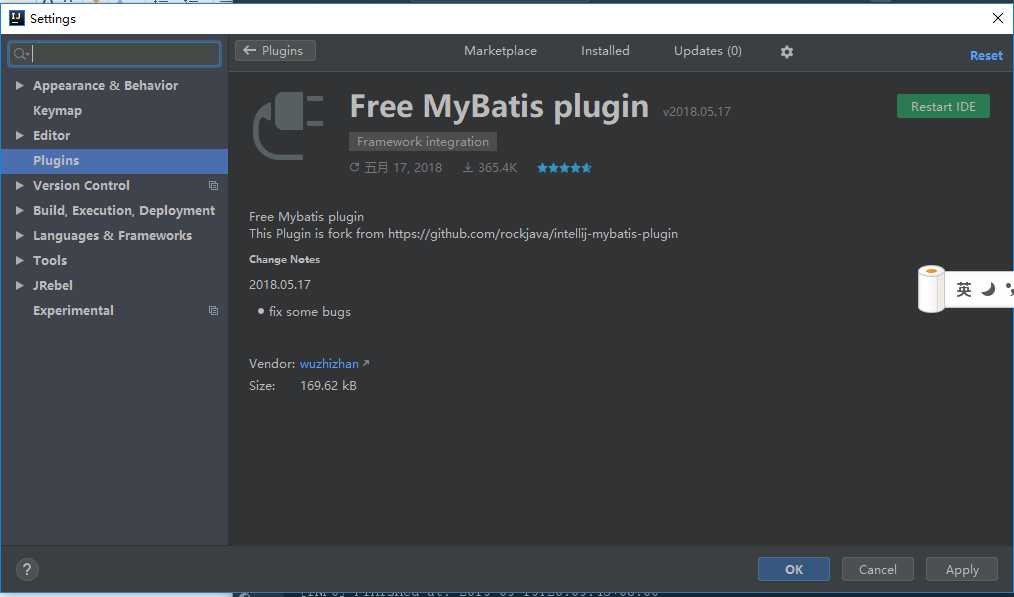
Task: Expand the Appearance & Behavior tree arrow
Action: (19, 85)
